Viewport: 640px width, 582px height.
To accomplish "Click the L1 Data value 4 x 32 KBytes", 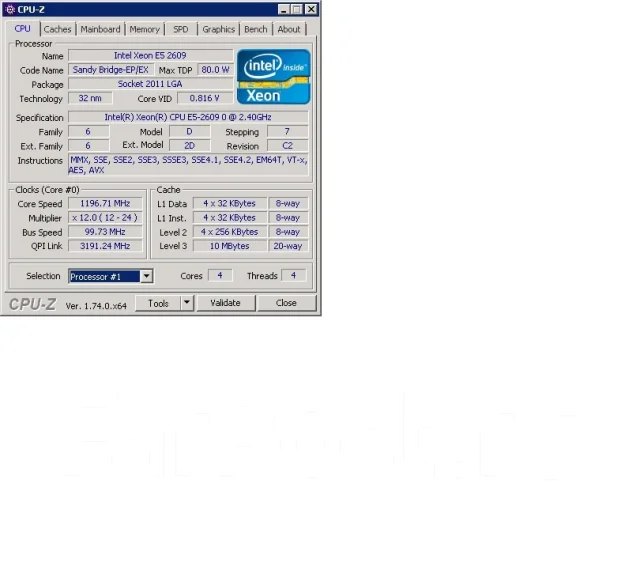I will 230,203.
